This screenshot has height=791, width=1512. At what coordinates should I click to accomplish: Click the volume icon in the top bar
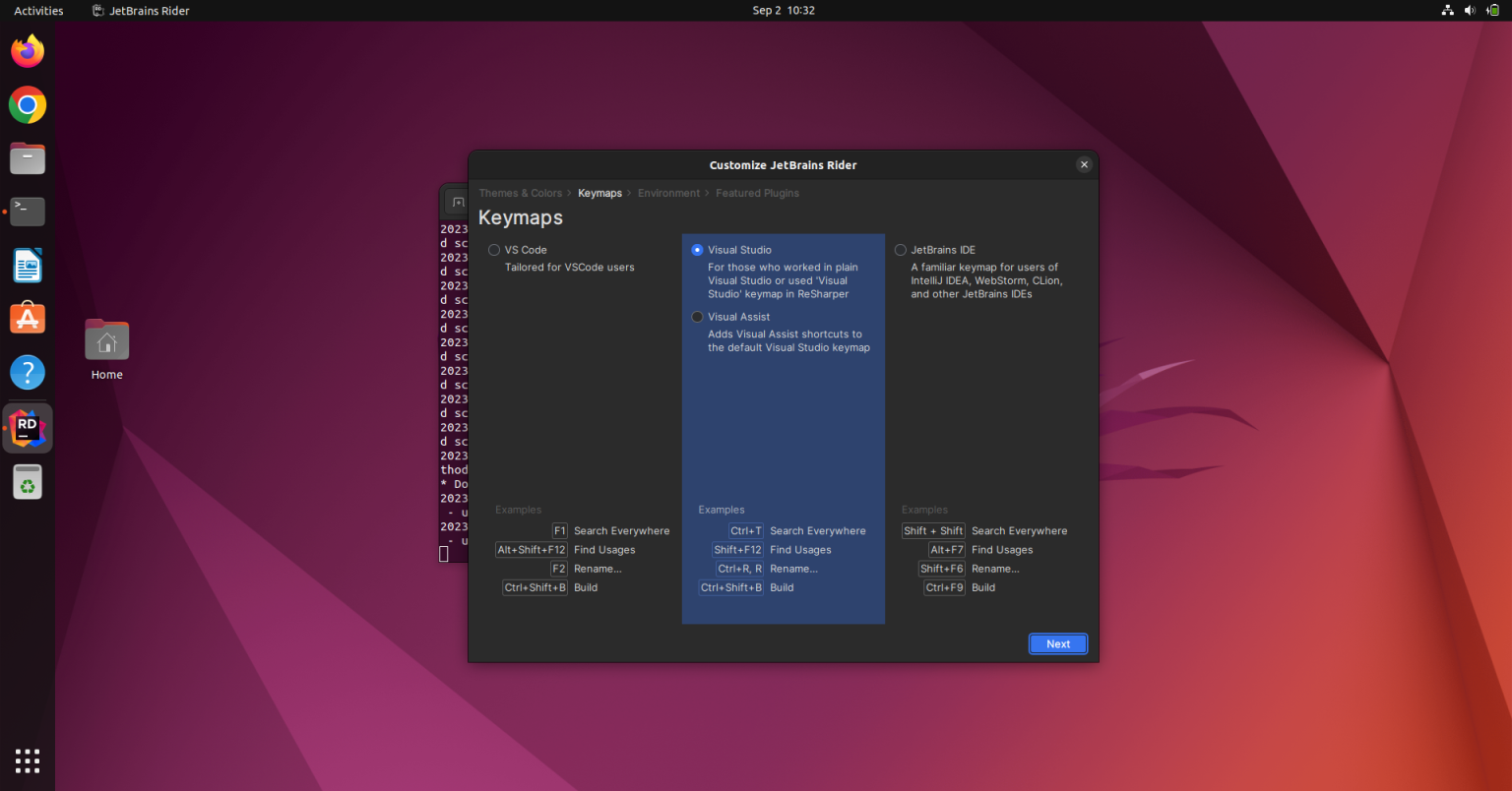(1470, 10)
